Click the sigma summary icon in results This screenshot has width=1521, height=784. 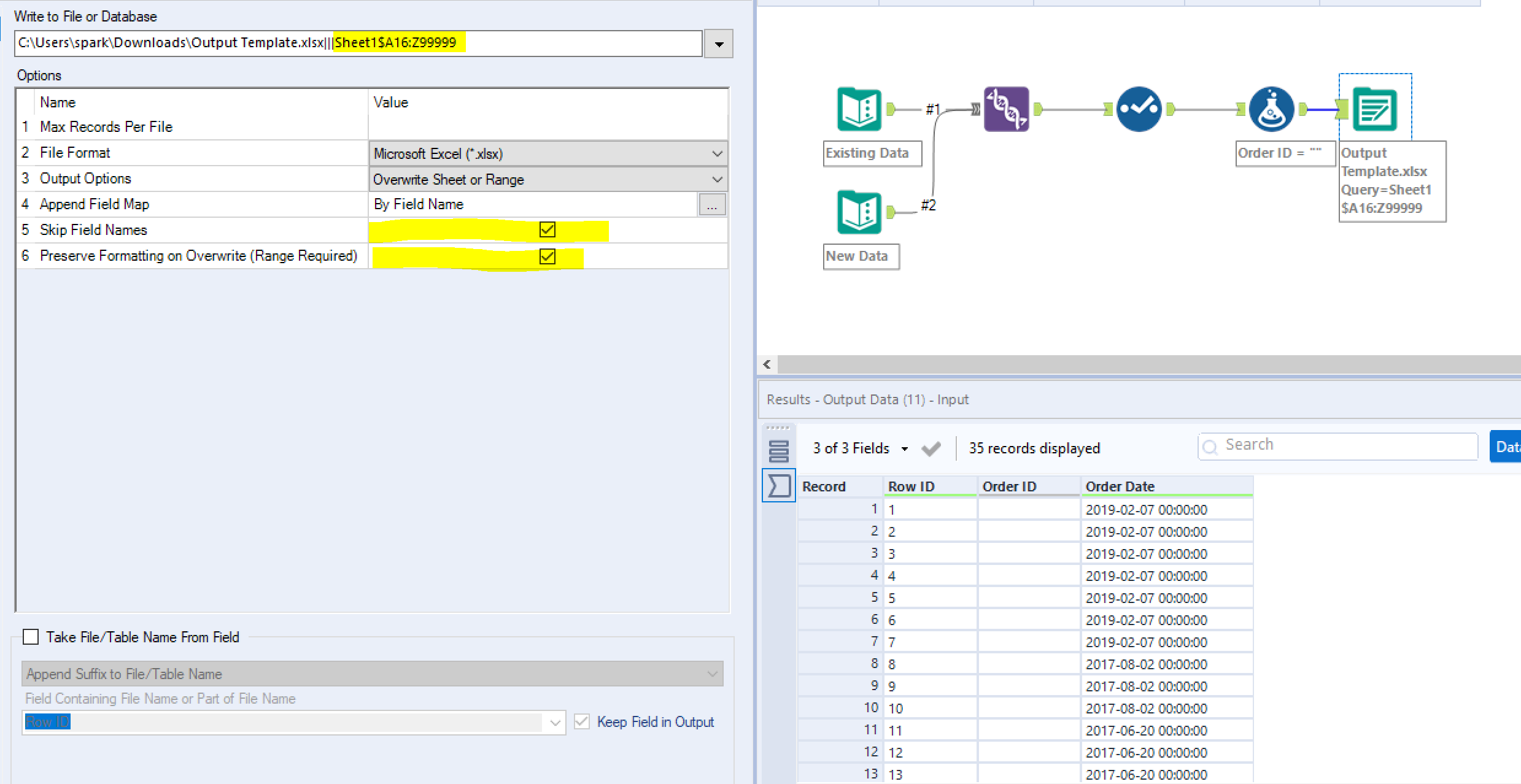coord(778,486)
